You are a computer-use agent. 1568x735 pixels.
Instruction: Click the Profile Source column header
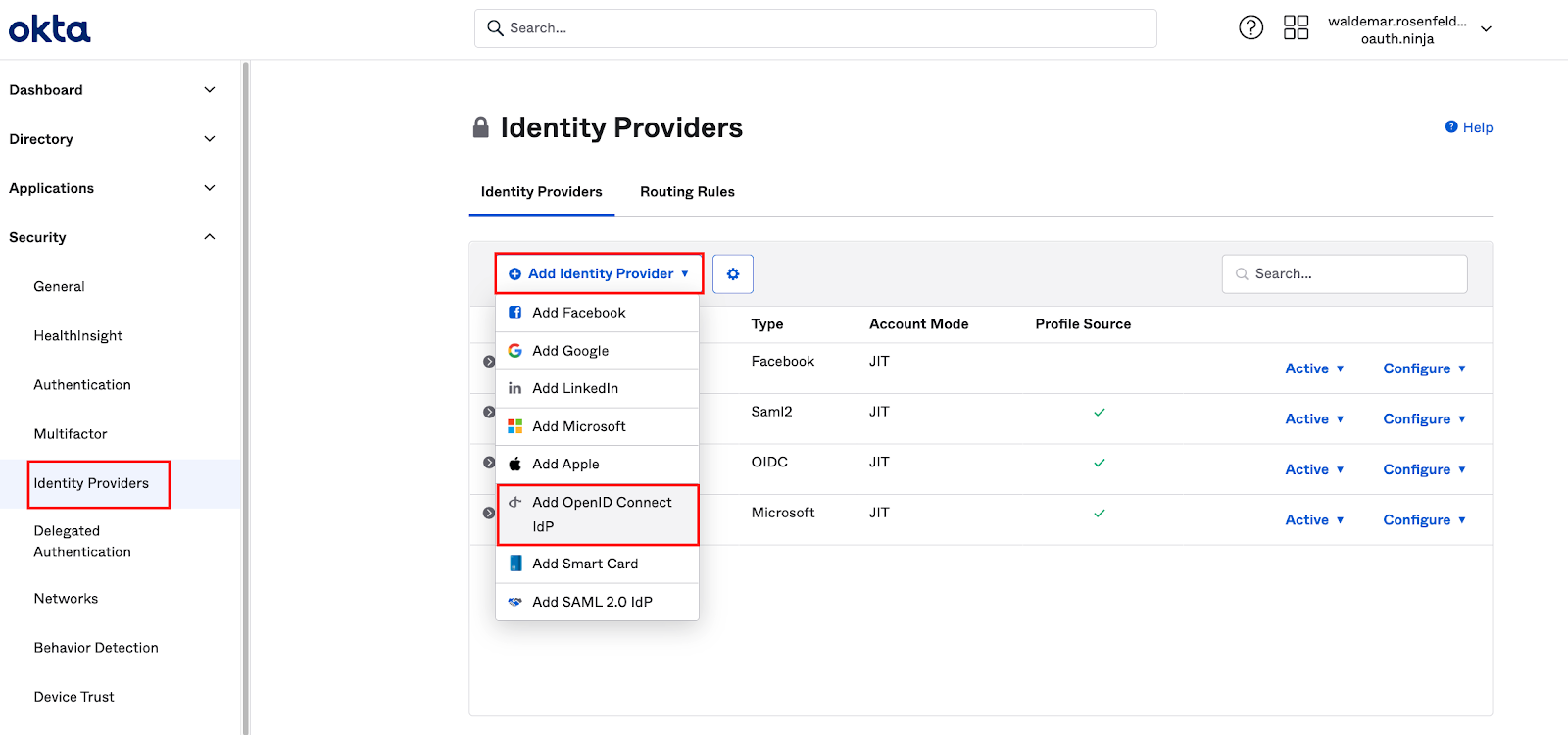pyautogui.click(x=1083, y=324)
